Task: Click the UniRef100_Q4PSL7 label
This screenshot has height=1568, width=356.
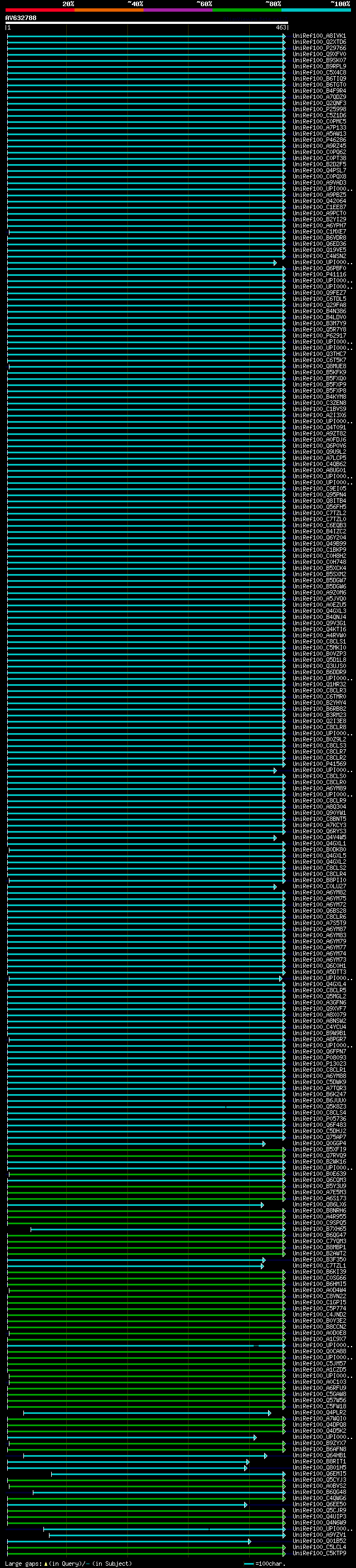Action: pyautogui.click(x=319, y=170)
